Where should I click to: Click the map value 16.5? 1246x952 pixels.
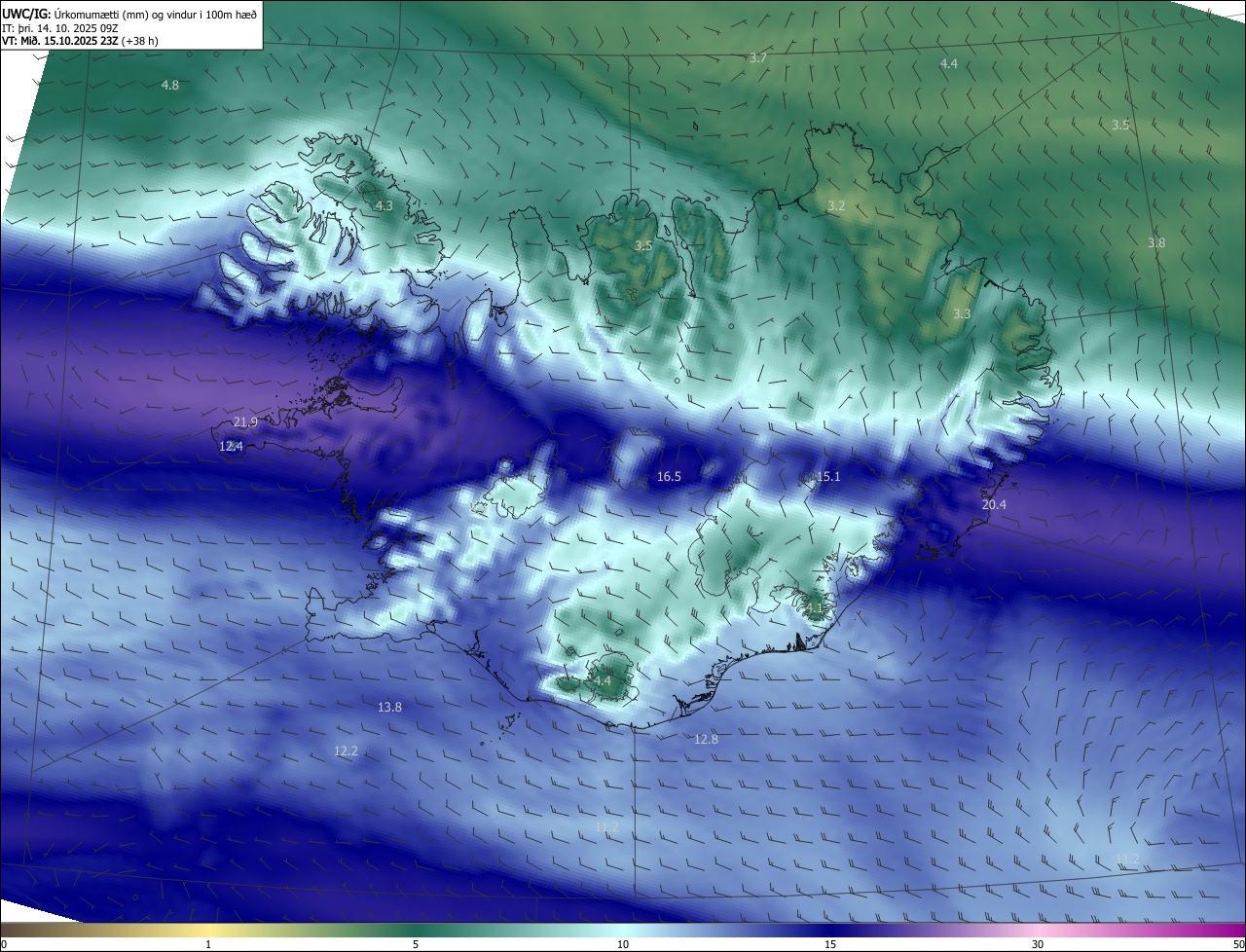[669, 477]
